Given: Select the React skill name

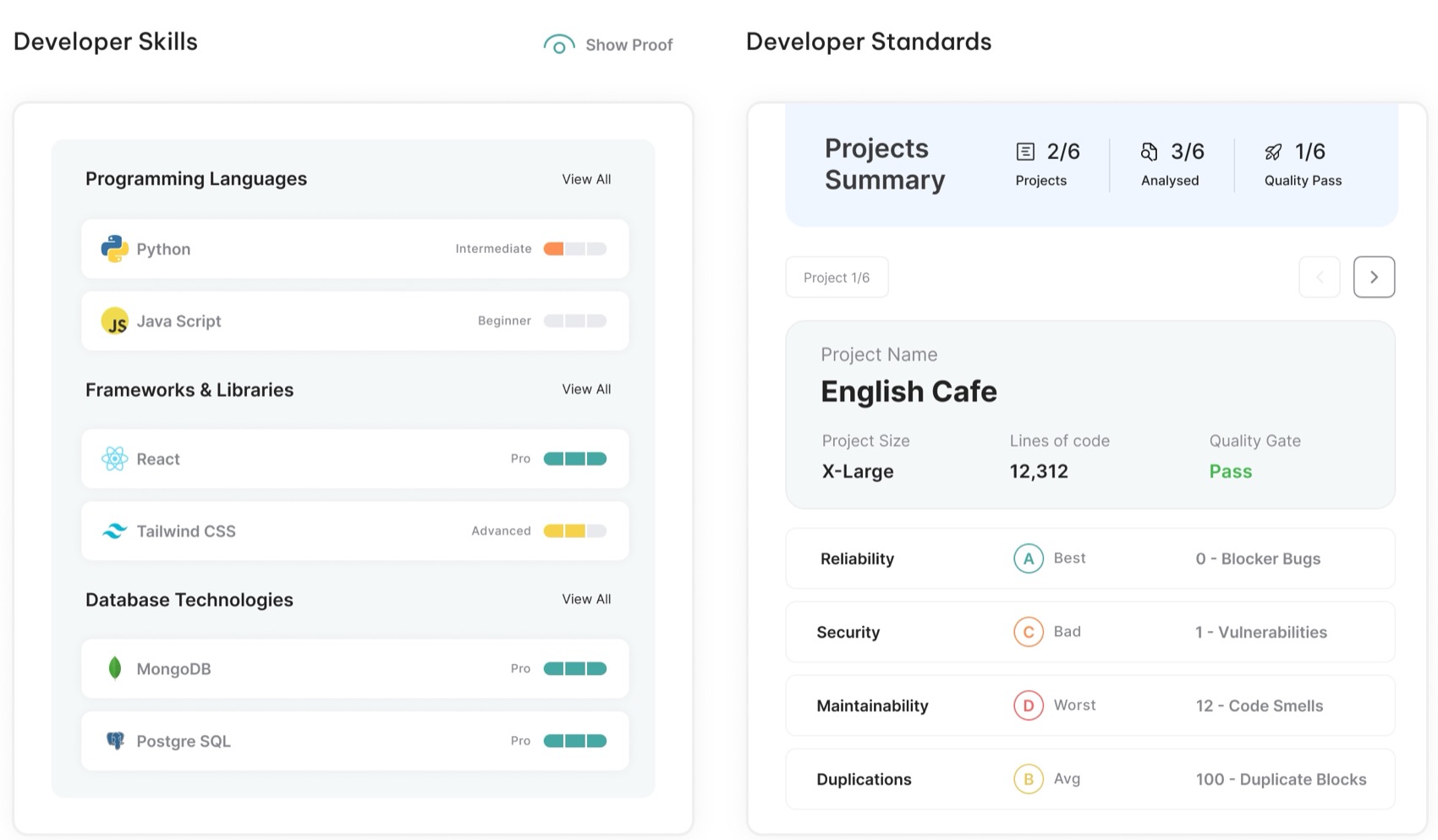Looking at the screenshot, I should 158,459.
